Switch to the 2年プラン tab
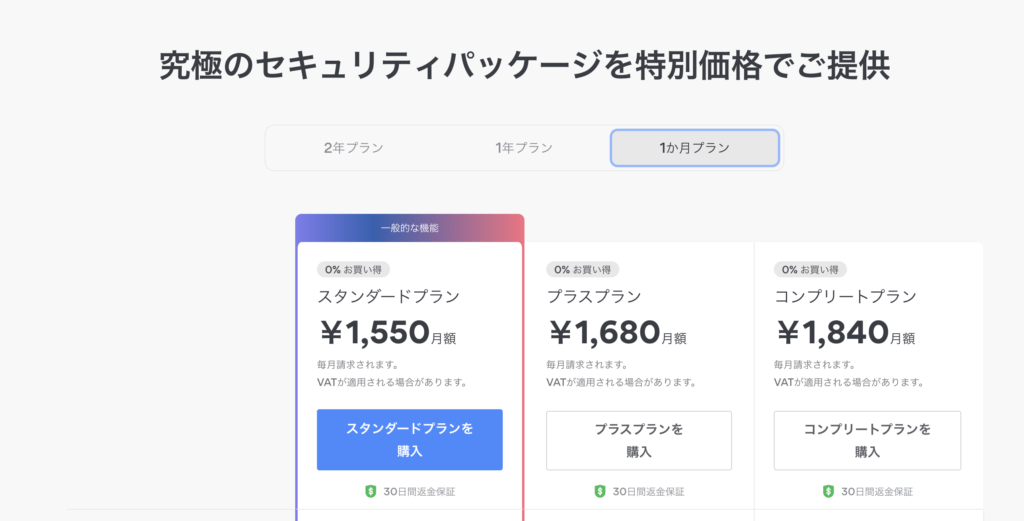 click(353, 148)
